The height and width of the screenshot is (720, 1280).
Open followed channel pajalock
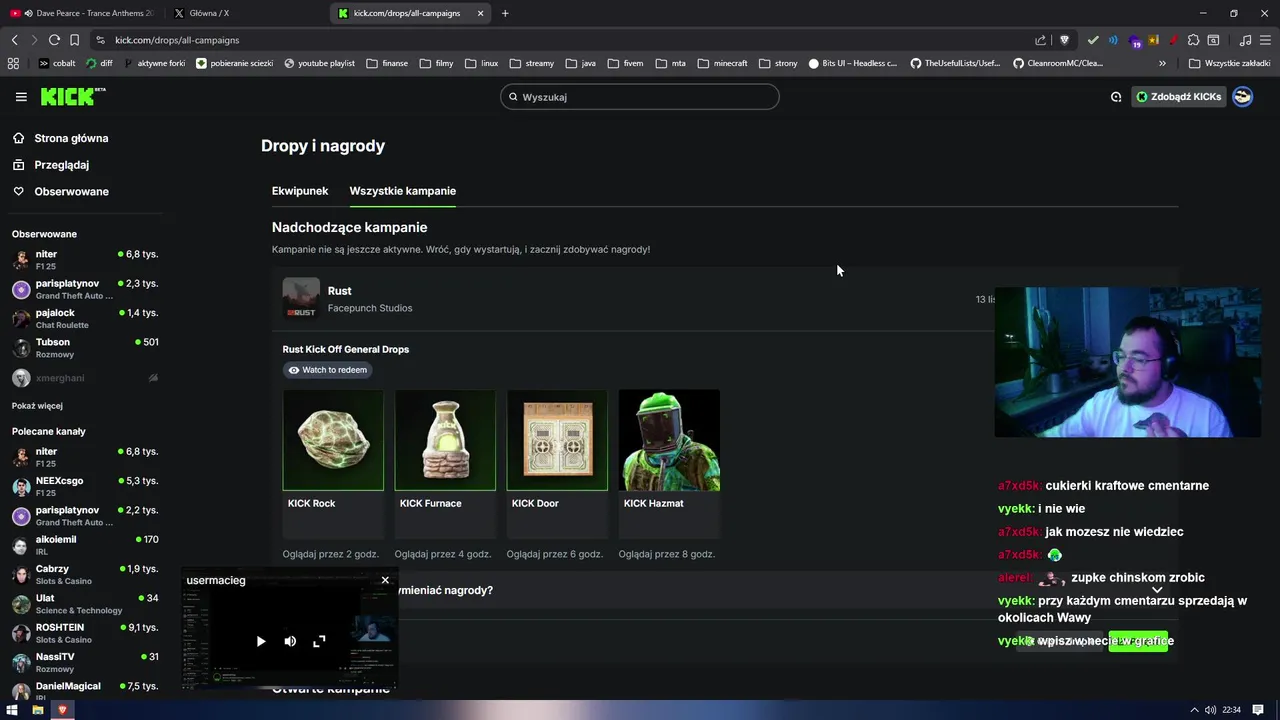[85, 318]
